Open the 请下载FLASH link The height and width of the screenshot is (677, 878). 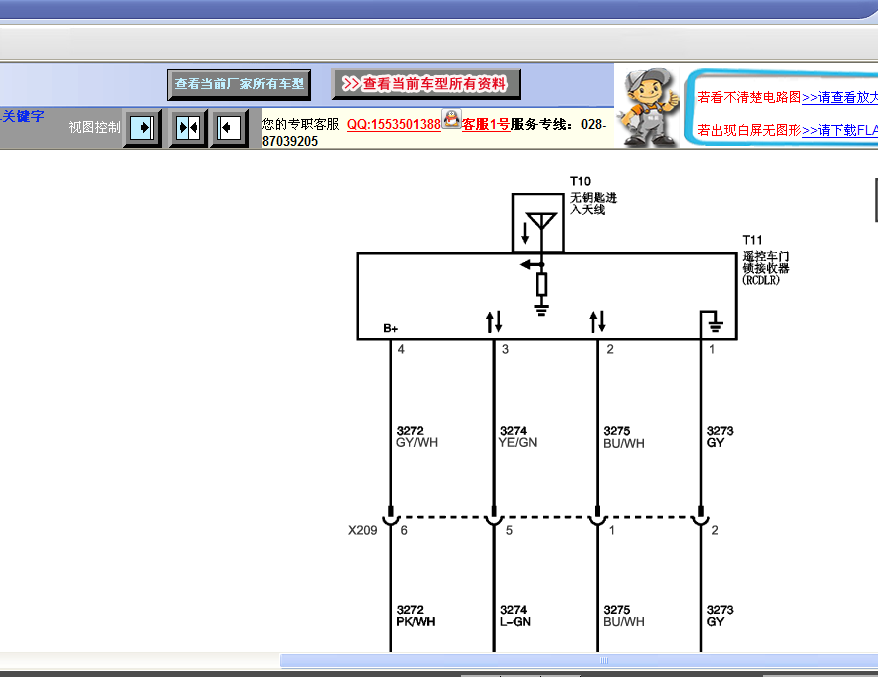pyautogui.click(x=840, y=130)
